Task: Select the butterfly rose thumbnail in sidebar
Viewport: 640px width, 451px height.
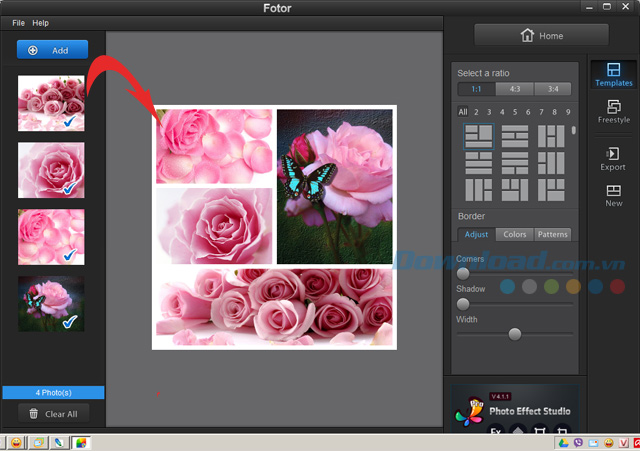Action: (x=51, y=303)
